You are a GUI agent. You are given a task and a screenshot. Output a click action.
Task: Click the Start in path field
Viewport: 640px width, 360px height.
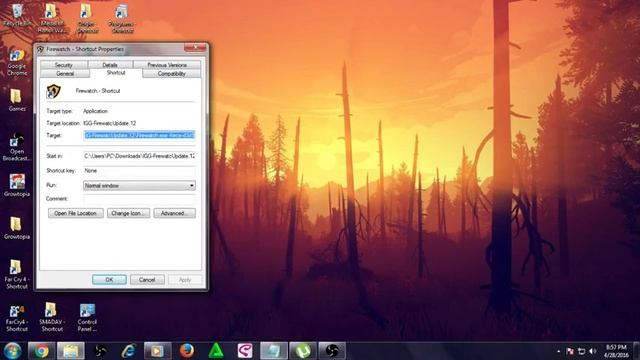(139, 156)
